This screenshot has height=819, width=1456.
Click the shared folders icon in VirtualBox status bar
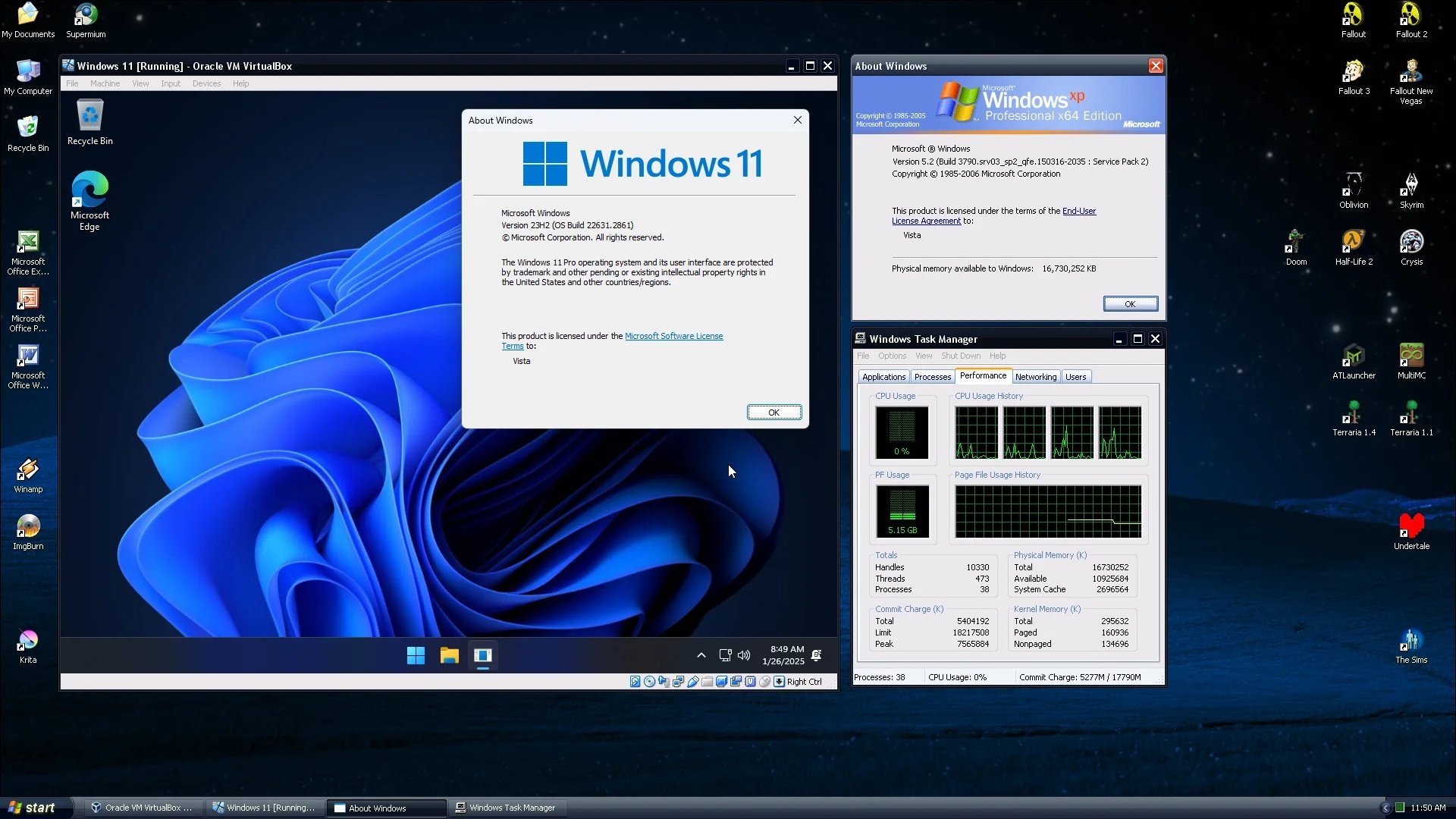(707, 681)
